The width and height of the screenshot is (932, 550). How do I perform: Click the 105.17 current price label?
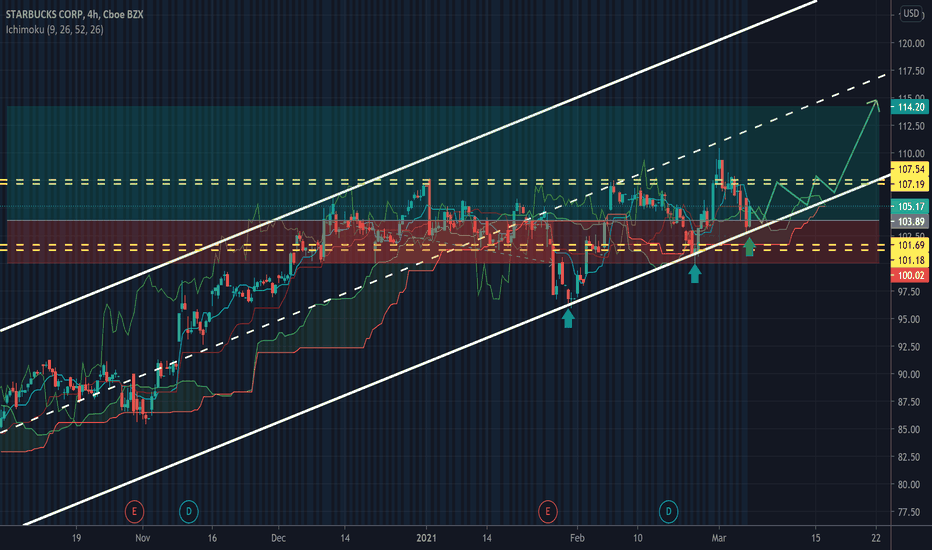(910, 206)
